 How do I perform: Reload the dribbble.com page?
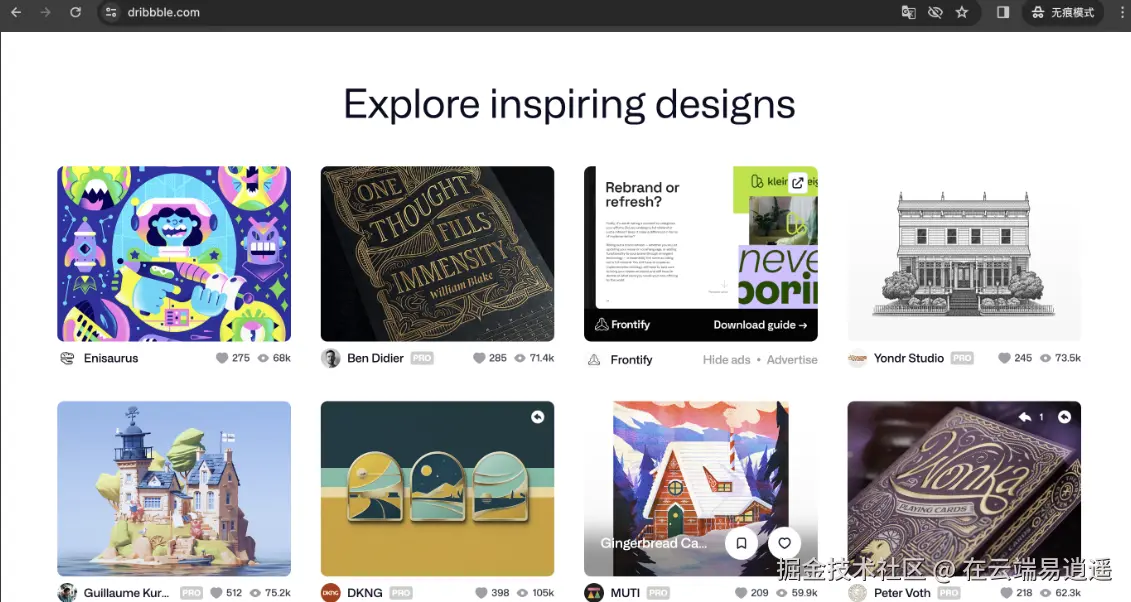tap(75, 12)
